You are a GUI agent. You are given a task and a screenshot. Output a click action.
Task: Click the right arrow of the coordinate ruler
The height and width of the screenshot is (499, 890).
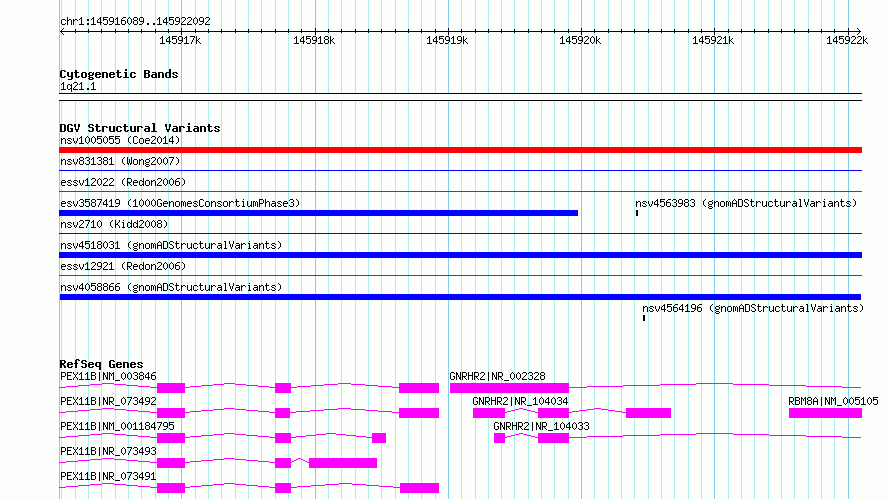[x=858, y=31]
